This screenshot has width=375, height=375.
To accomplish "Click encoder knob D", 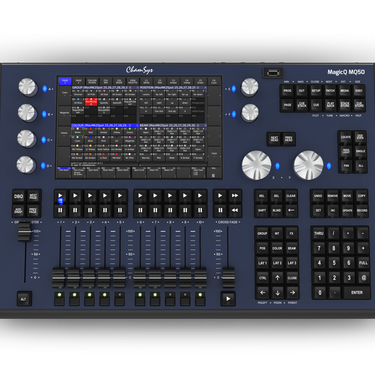I will (26, 165).
